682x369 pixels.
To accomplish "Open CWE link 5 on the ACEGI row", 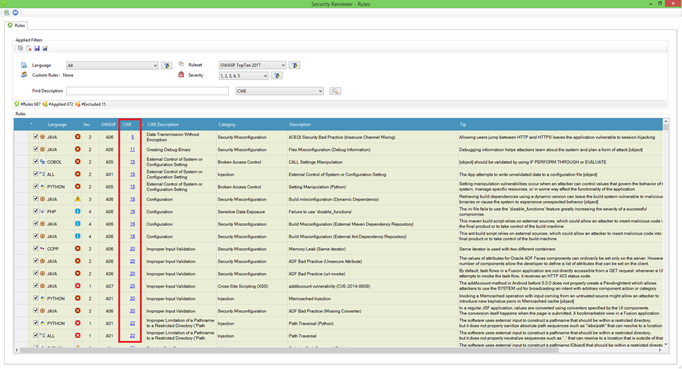I will tap(132, 137).
